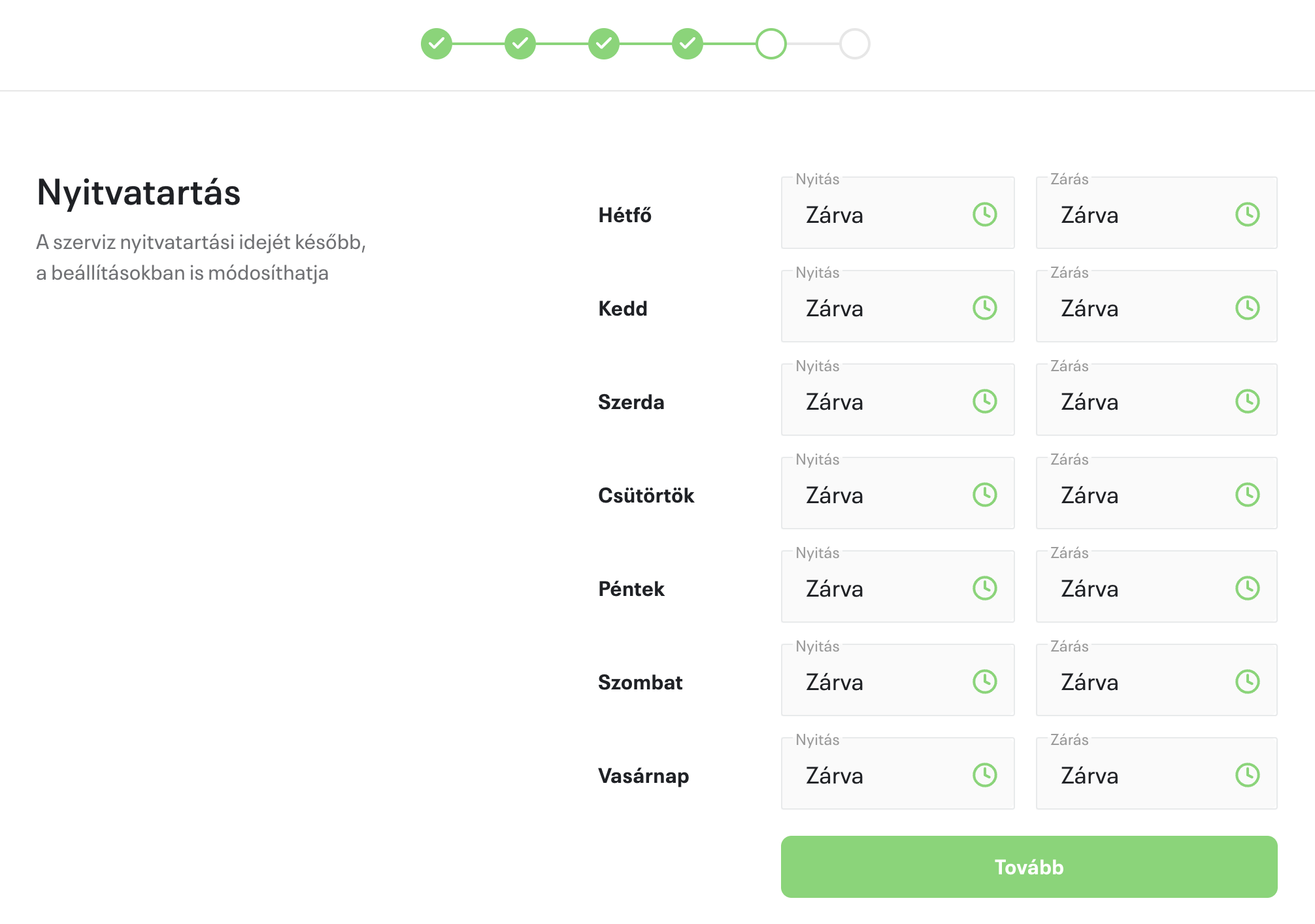Open Szombat Nyitás clock icon

(x=984, y=682)
